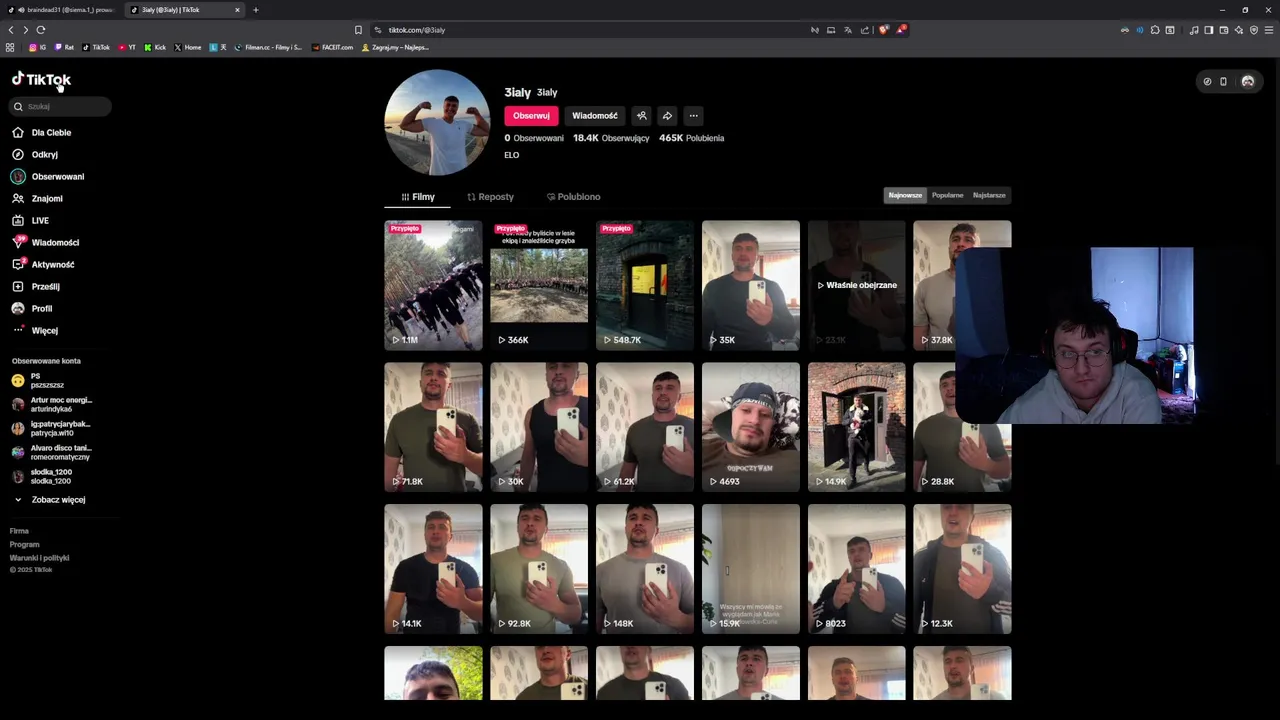Open the IG bookmark
1280x720 pixels.
(37, 47)
